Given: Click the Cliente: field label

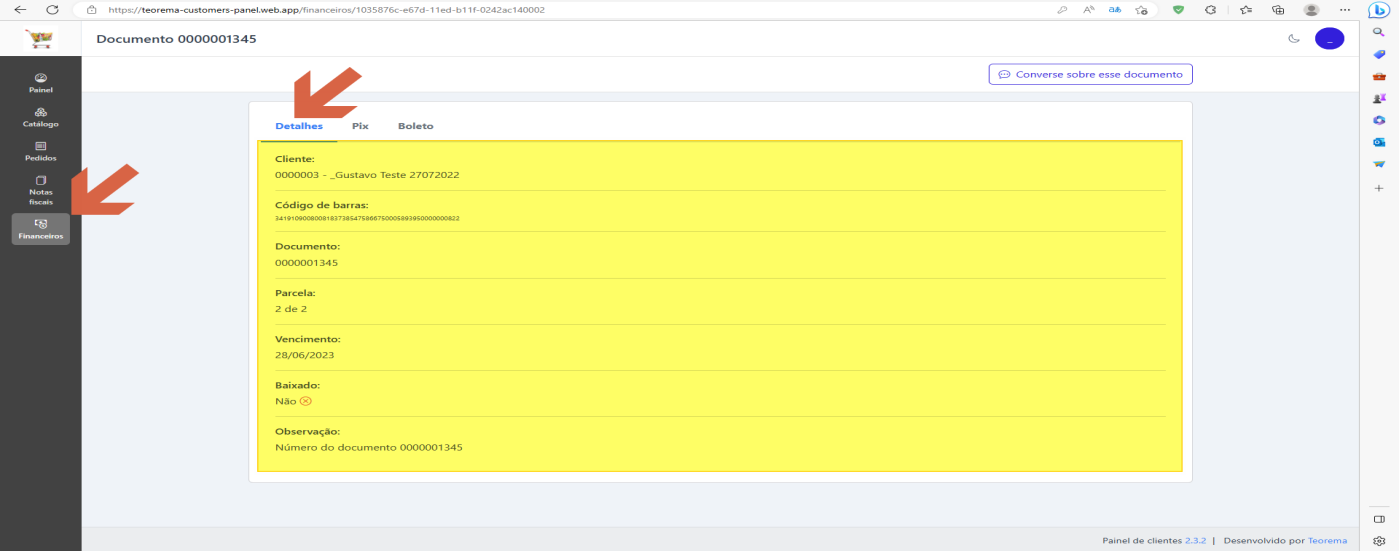Looking at the screenshot, I should click(x=294, y=158).
